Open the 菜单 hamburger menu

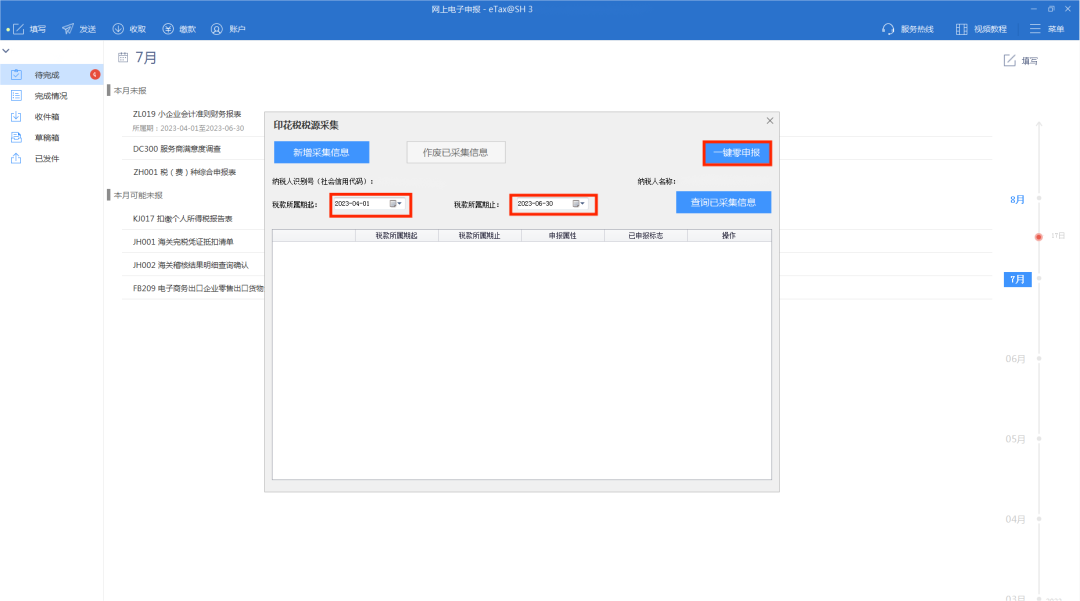(x=1035, y=29)
